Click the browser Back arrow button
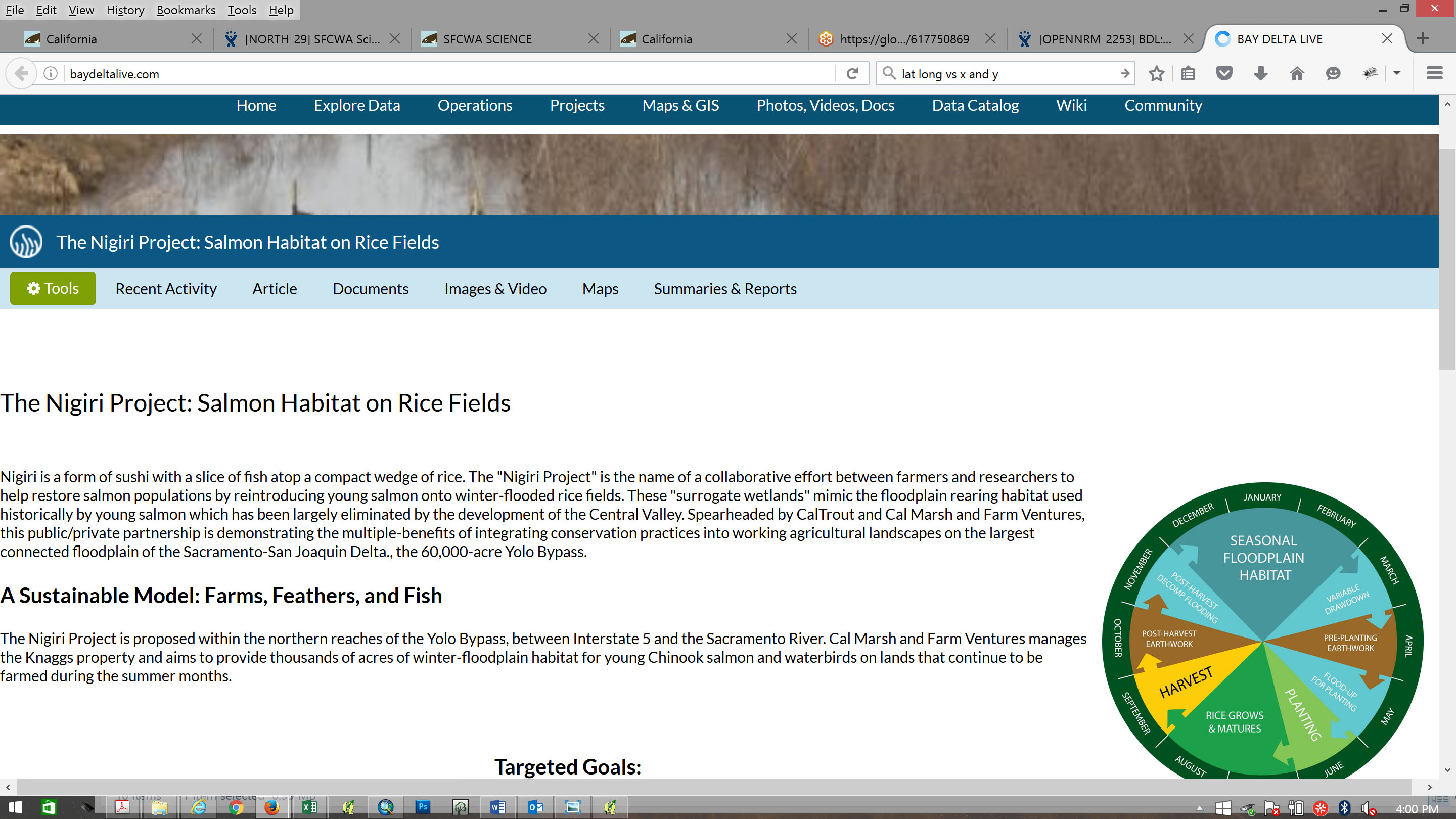1456x819 pixels. 21,73
